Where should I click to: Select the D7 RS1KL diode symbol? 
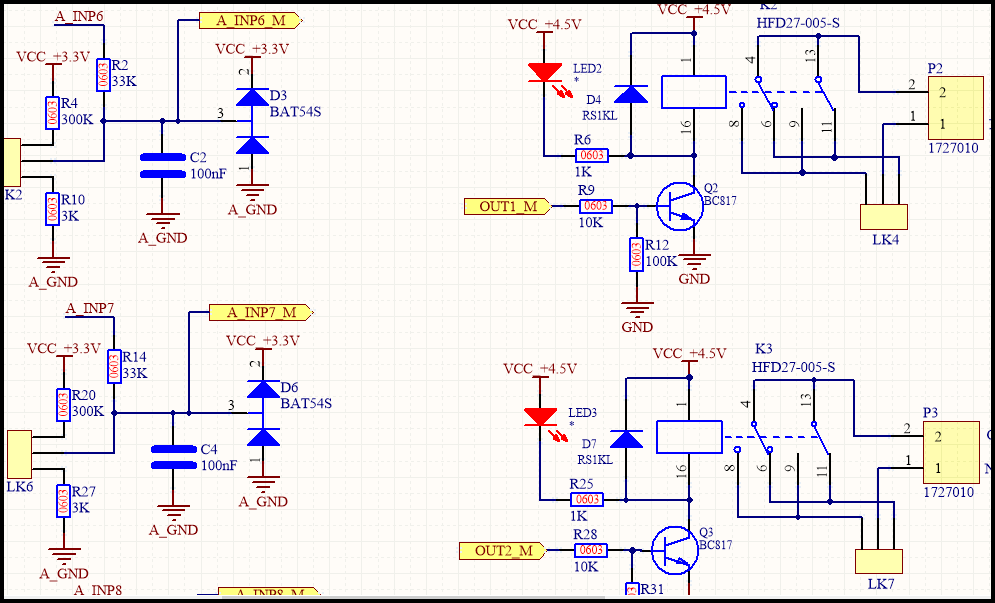tap(626, 438)
